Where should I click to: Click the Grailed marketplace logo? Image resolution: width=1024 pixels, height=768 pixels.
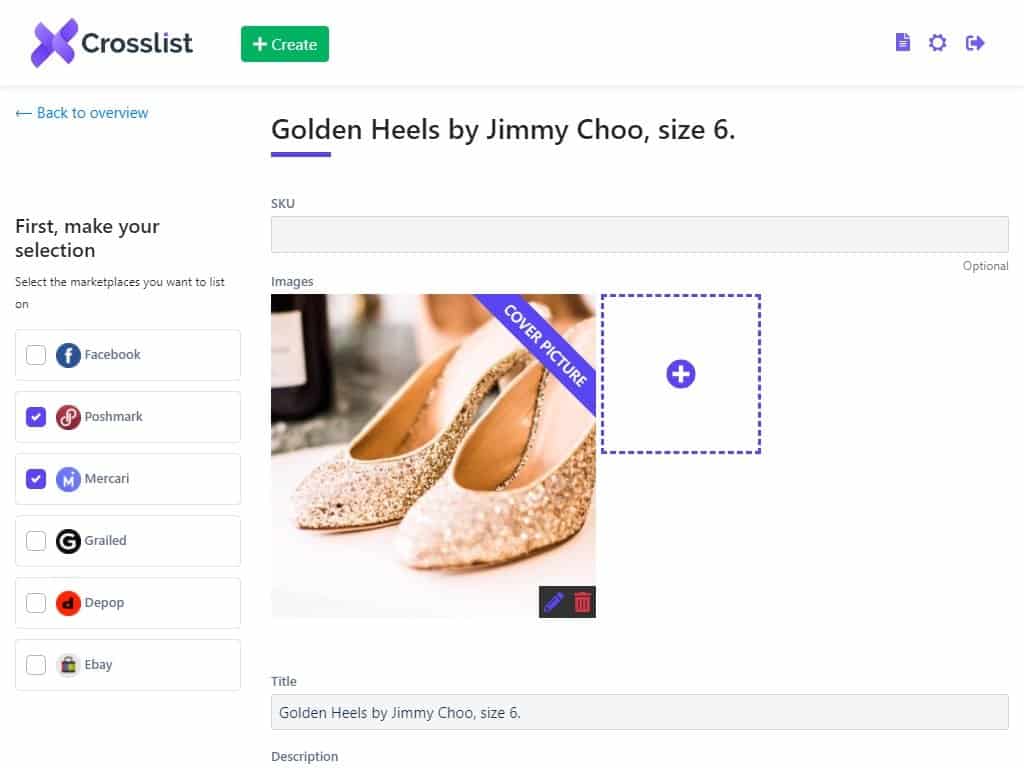point(68,541)
